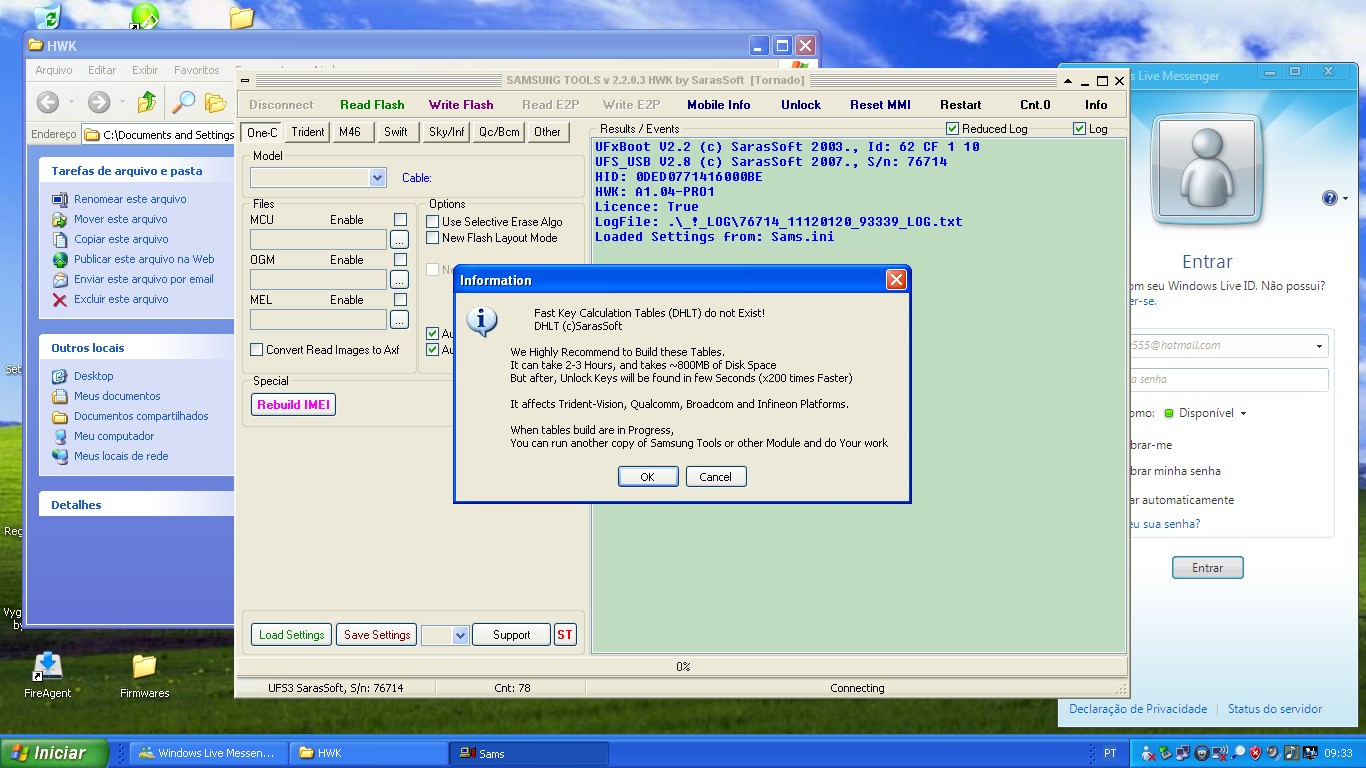Screen dimensions: 1366x768
Task: Check 'Convert Read Images to Axf'
Action: tap(257, 350)
